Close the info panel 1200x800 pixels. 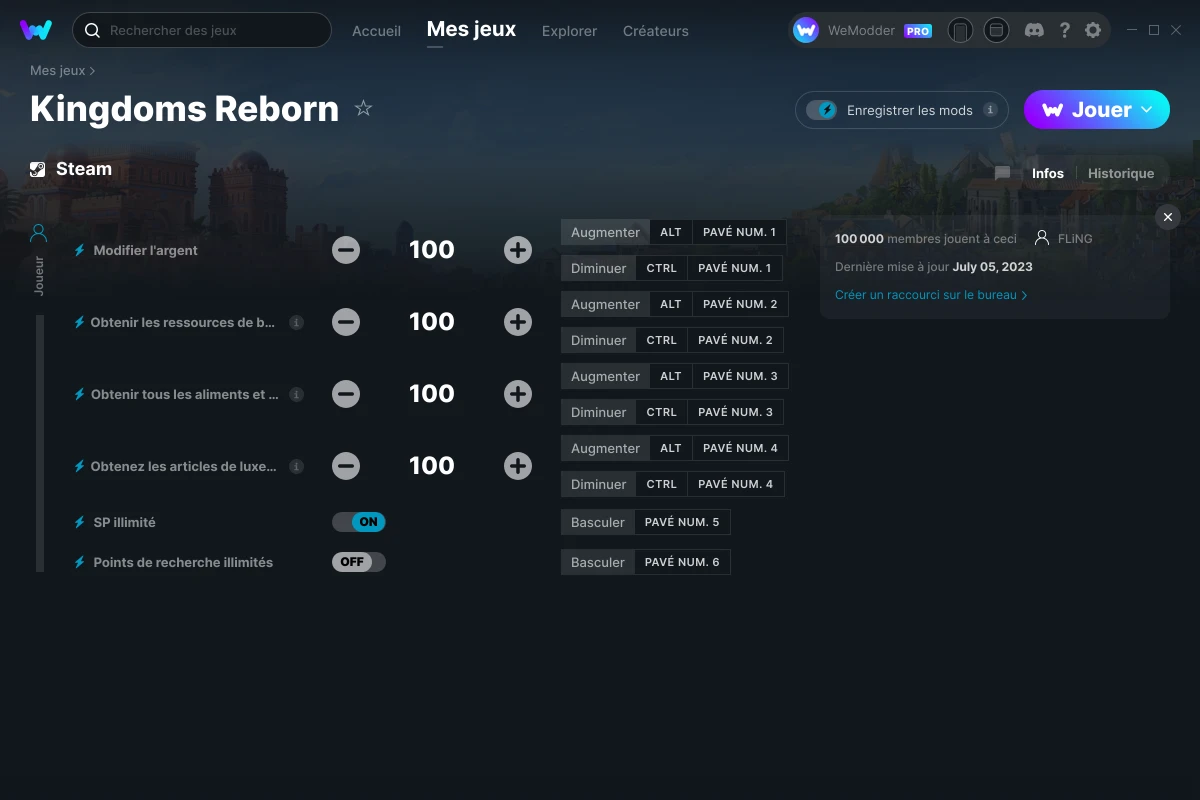(x=1167, y=217)
